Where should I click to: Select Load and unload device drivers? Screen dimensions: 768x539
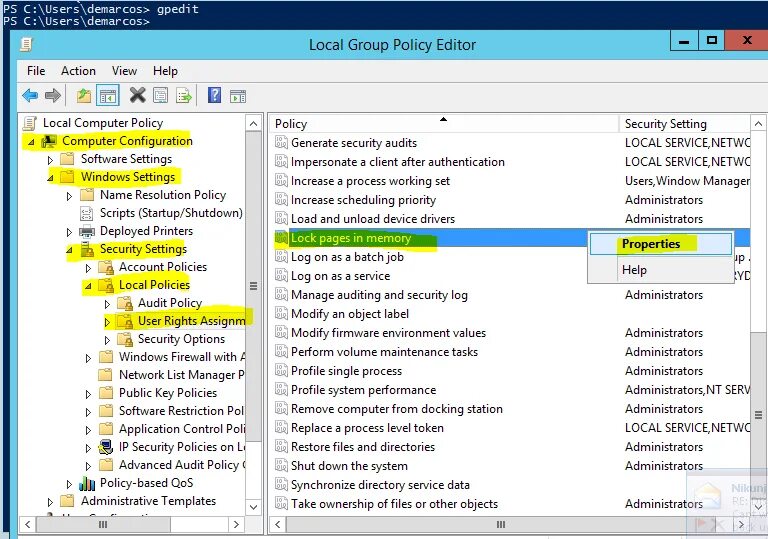point(373,219)
